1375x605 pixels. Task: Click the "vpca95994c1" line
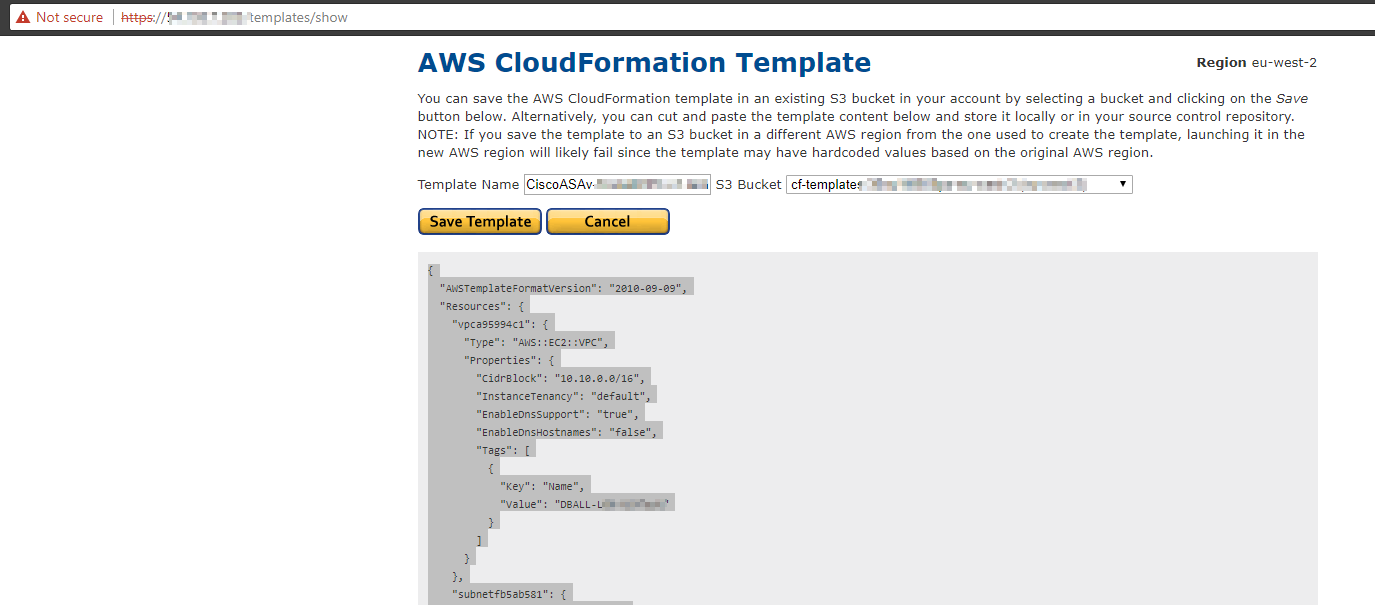500,324
